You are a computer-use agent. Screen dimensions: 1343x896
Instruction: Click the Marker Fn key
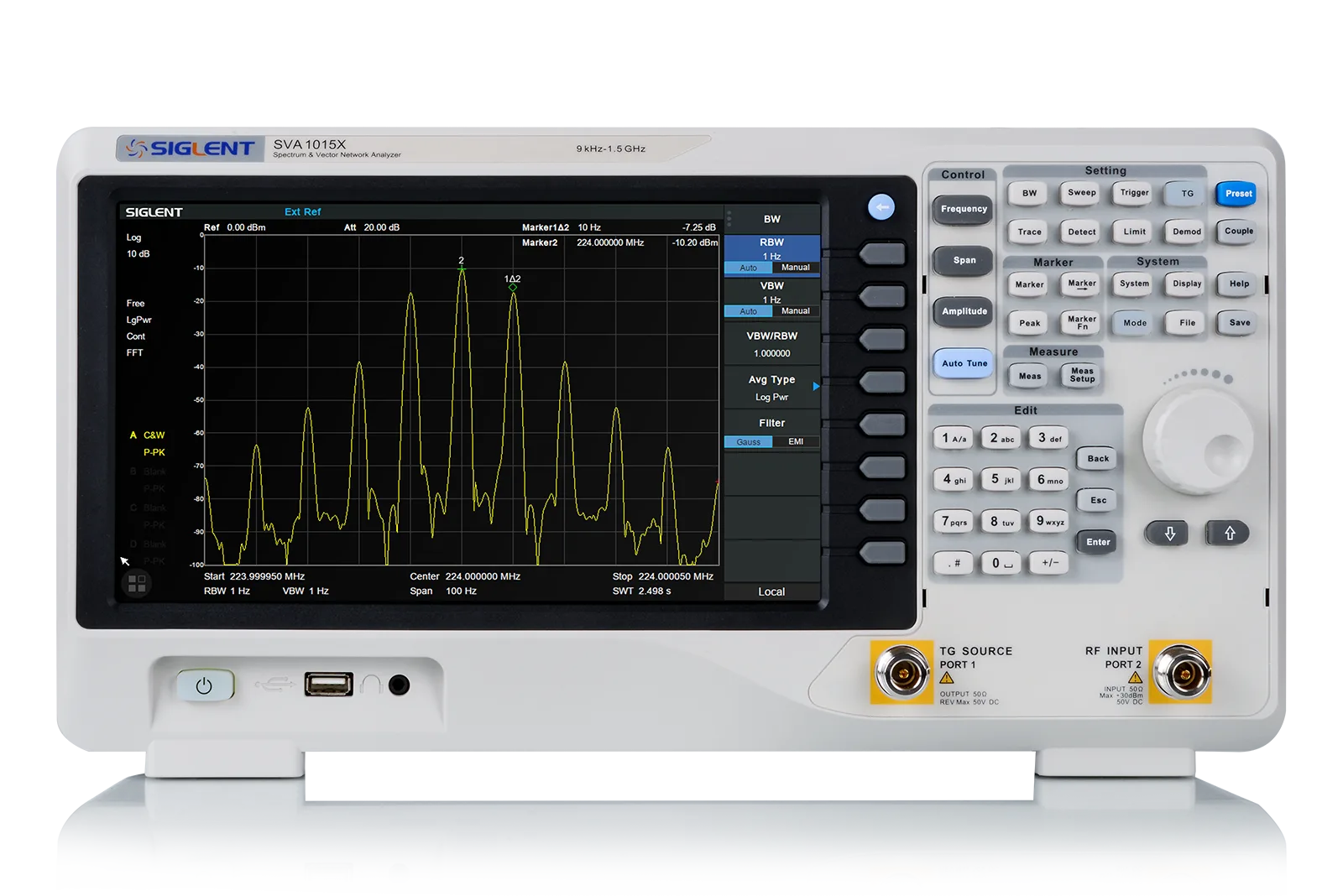tap(1081, 322)
